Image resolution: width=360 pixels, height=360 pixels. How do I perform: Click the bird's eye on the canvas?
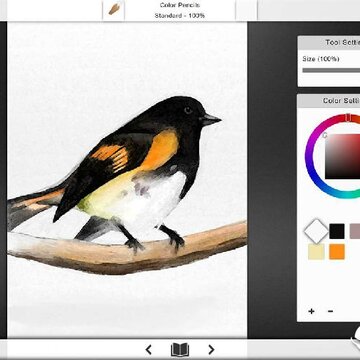[x=188, y=110]
